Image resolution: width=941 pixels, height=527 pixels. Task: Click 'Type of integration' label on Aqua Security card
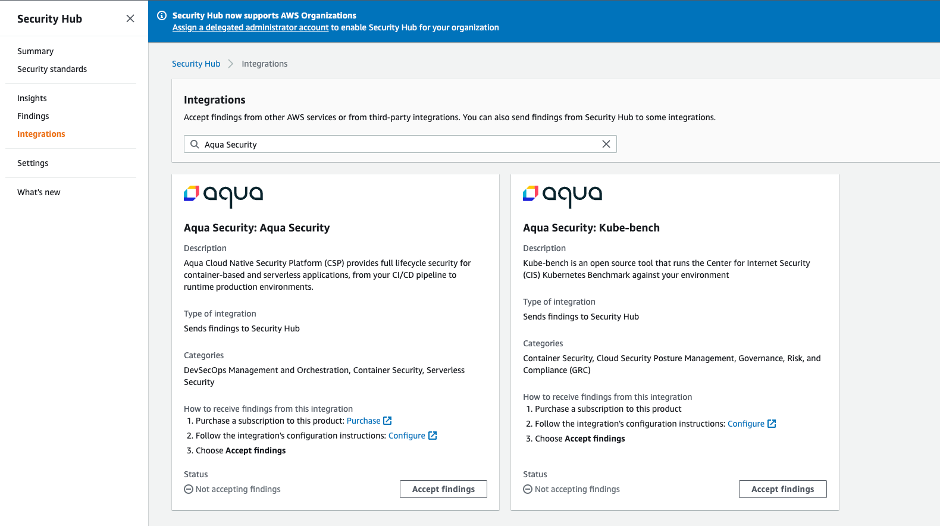point(220,313)
